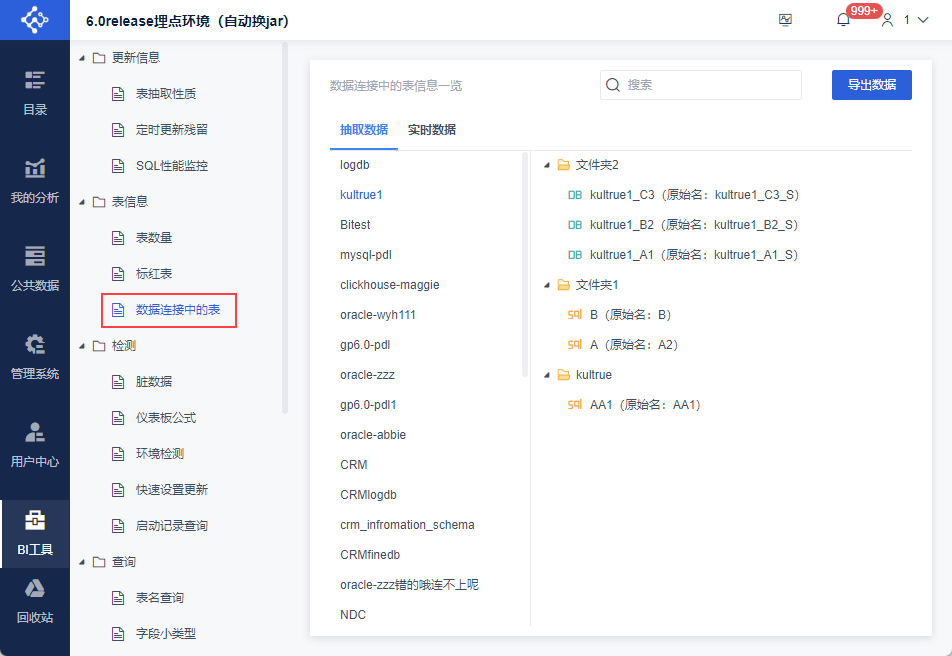The height and width of the screenshot is (656, 952).
Task: Select the oracle-wyh111 connection
Action: click(x=378, y=315)
